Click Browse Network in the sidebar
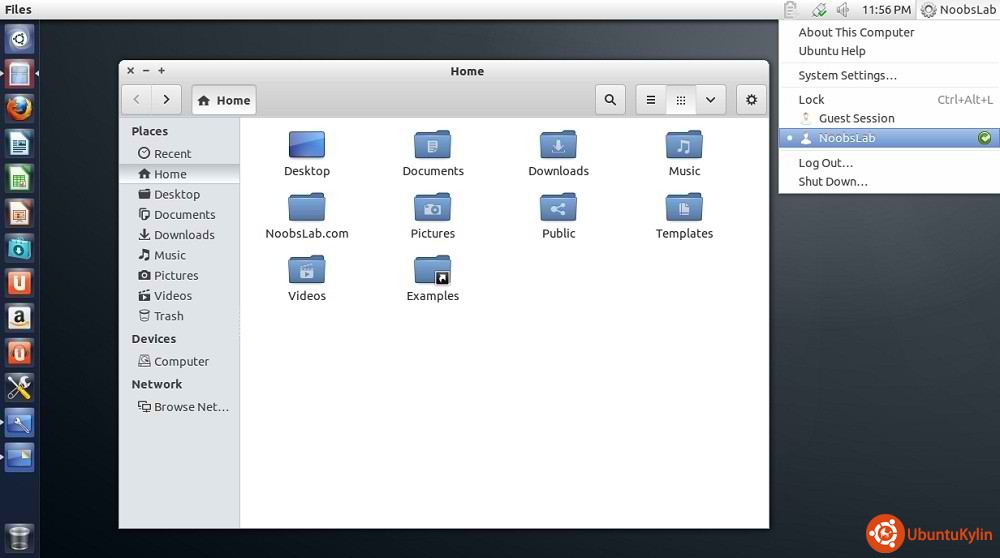Viewport: 1000px width, 558px height. point(190,407)
